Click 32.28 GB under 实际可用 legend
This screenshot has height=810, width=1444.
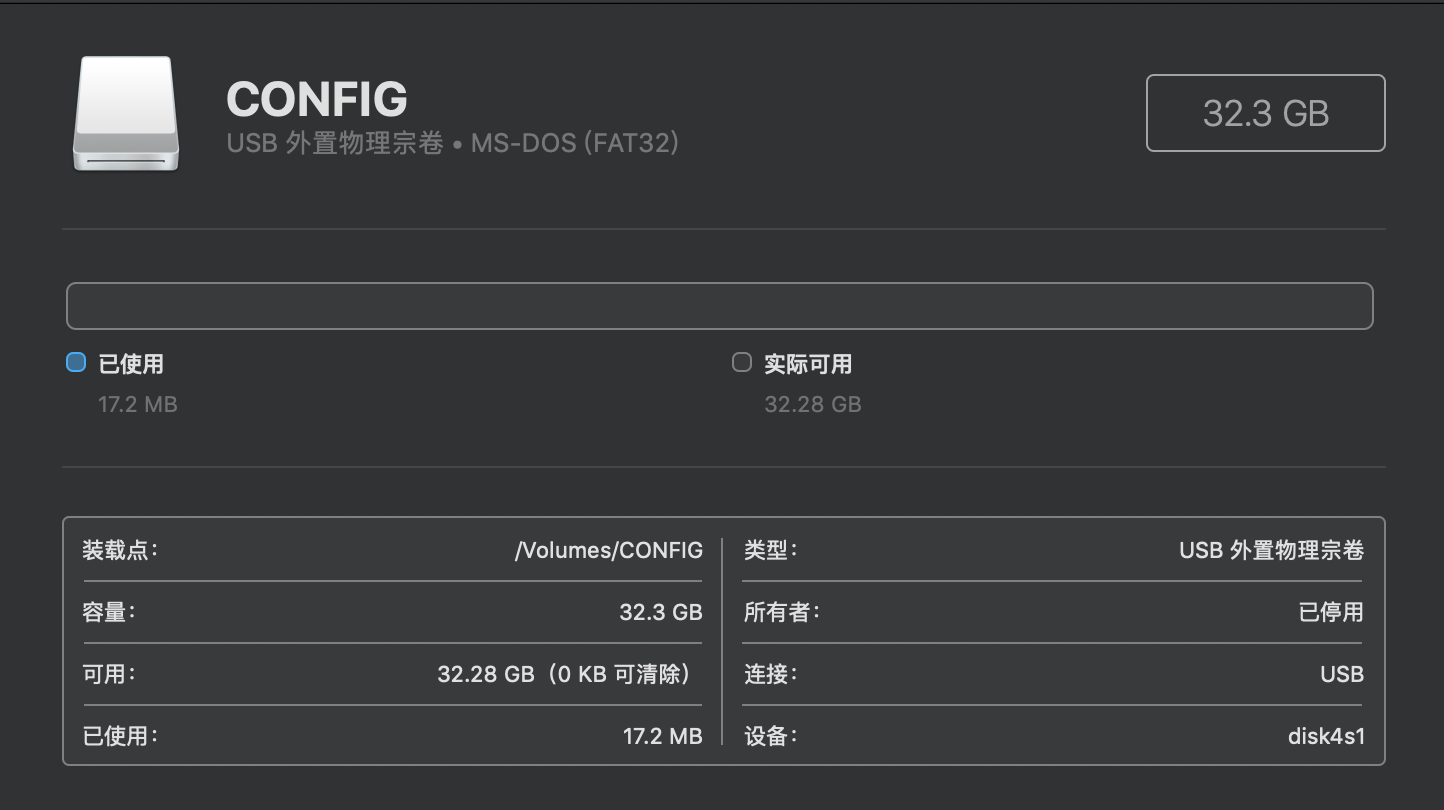813,404
